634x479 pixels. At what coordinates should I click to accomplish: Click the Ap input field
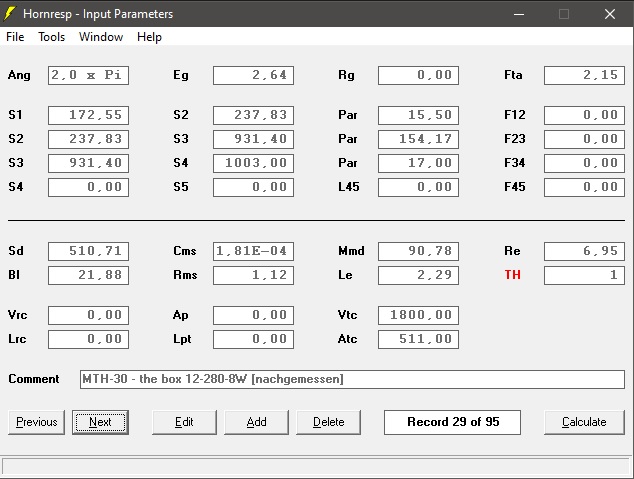254,315
